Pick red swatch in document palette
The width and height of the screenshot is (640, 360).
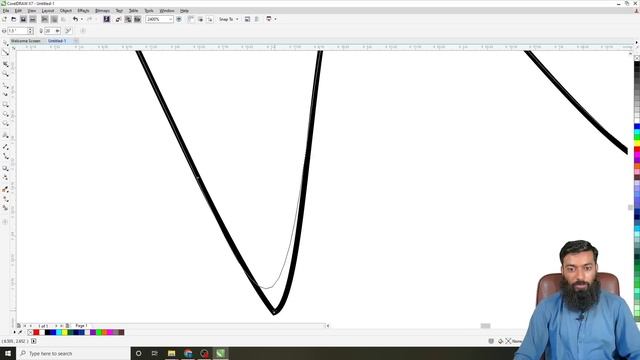pos(36,332)
